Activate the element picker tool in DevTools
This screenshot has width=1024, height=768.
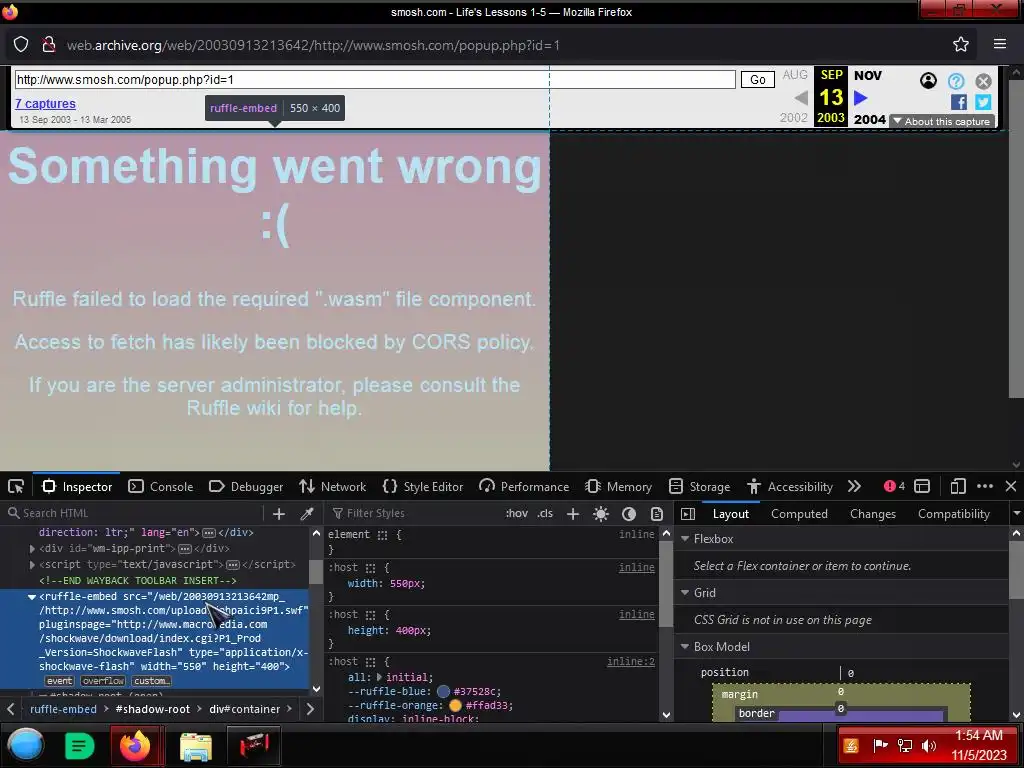click(x=16, y=487)
